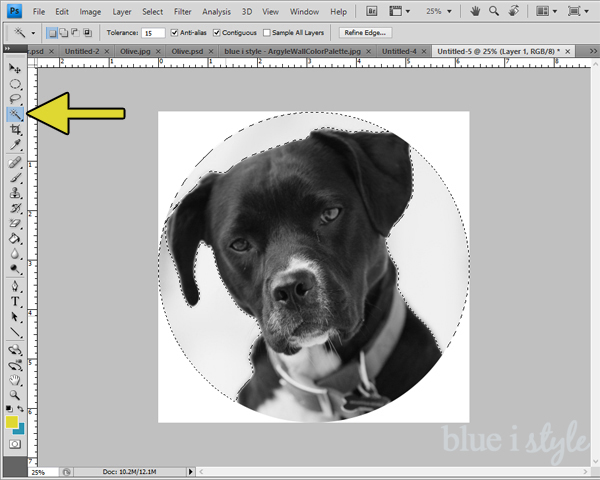Select the Eyedropper tool
This screenshot has width=600, height=480.
coord(15,145)
